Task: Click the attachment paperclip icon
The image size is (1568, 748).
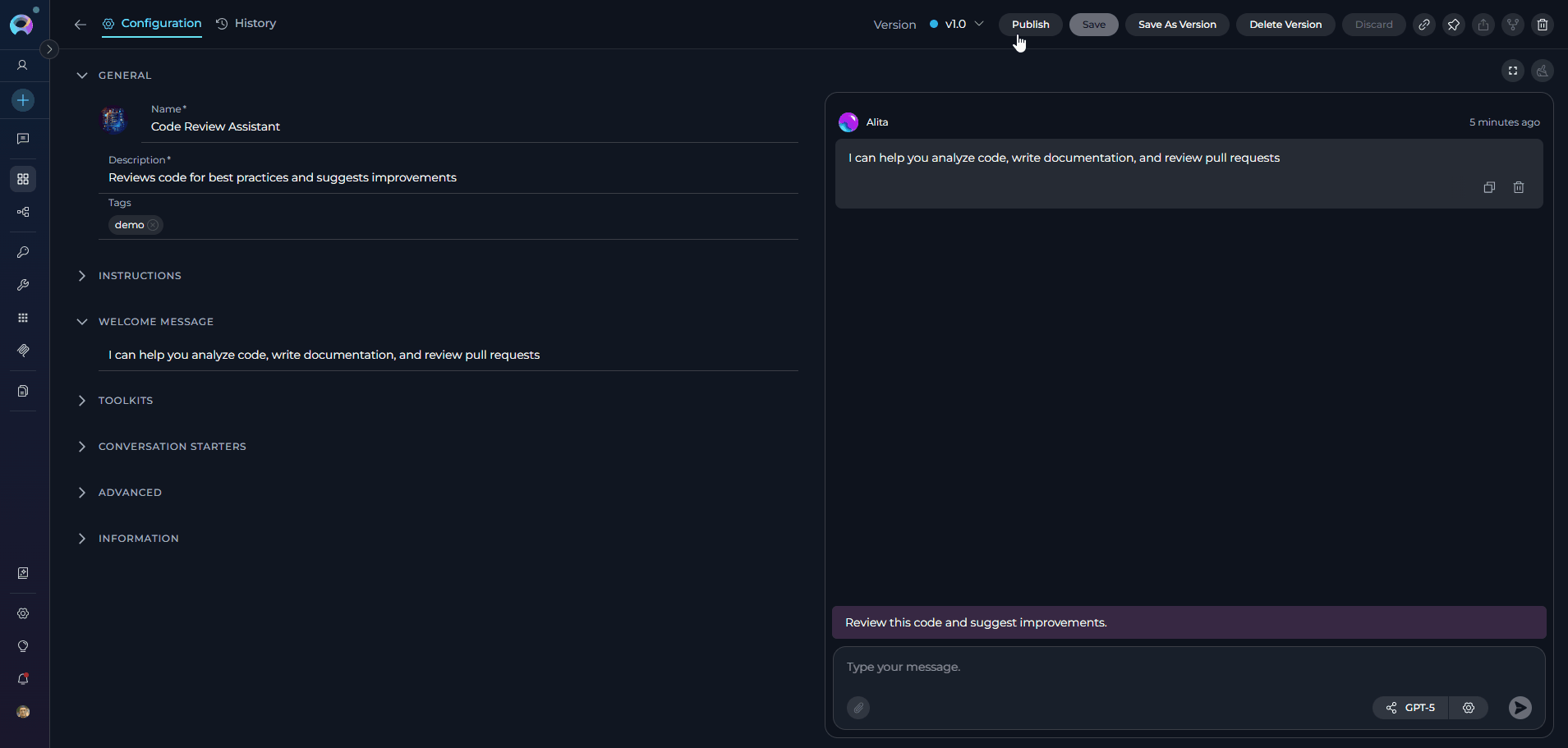Action: click(858, 708)
